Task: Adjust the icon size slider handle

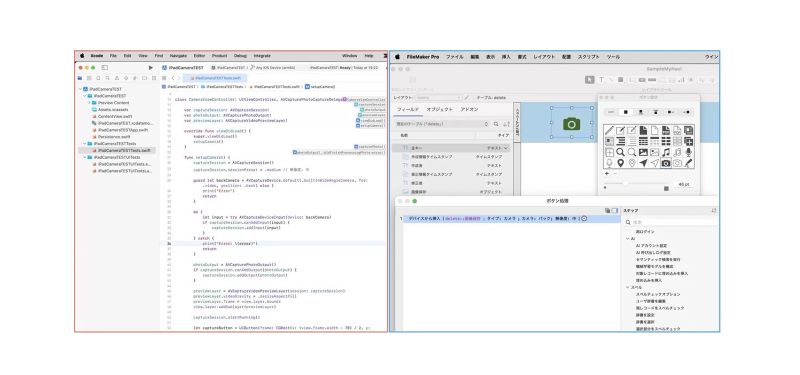Action: 626,183
